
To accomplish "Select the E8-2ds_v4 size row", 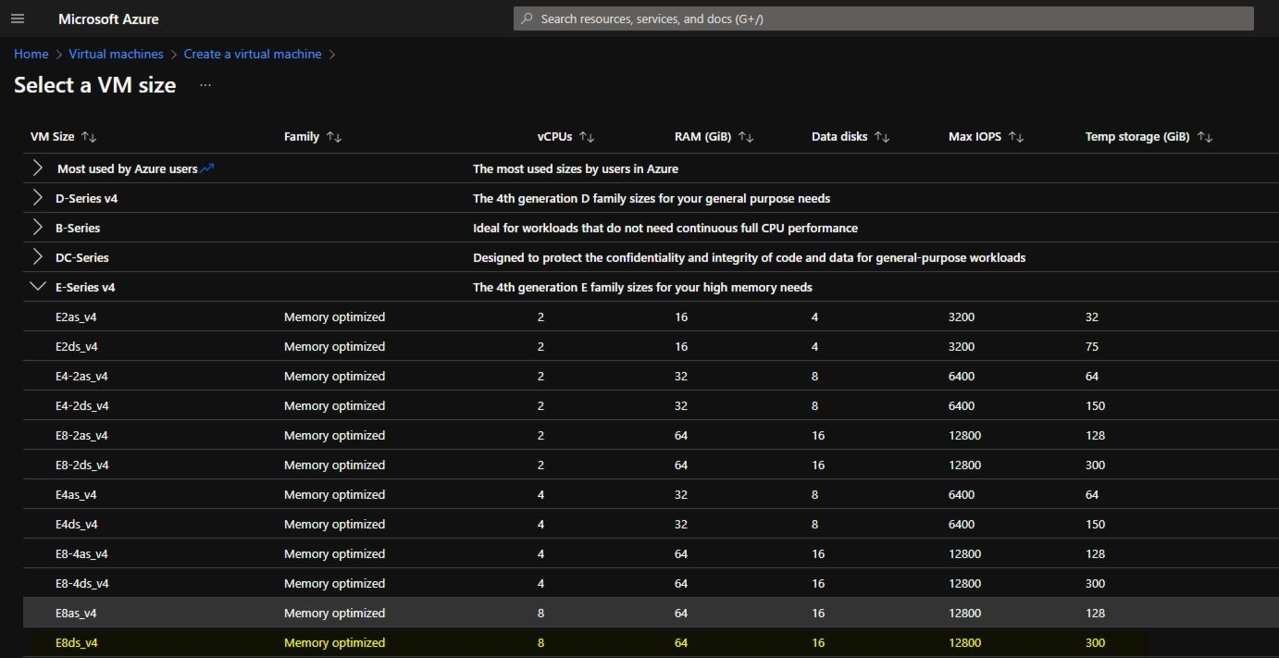I will click(650, 465).
